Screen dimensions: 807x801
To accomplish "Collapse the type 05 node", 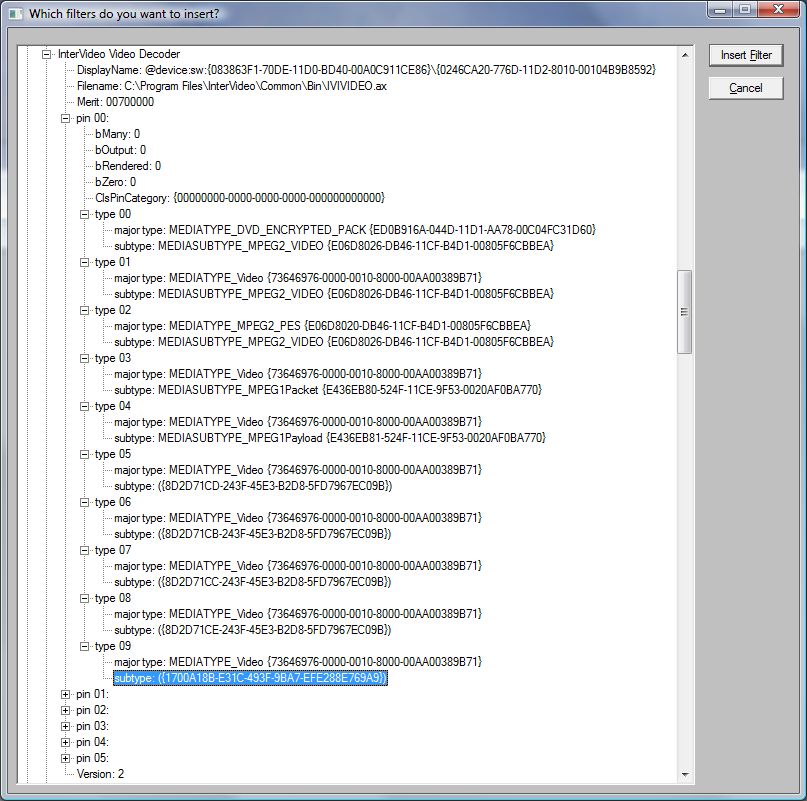I will click(x=85, y=454).
